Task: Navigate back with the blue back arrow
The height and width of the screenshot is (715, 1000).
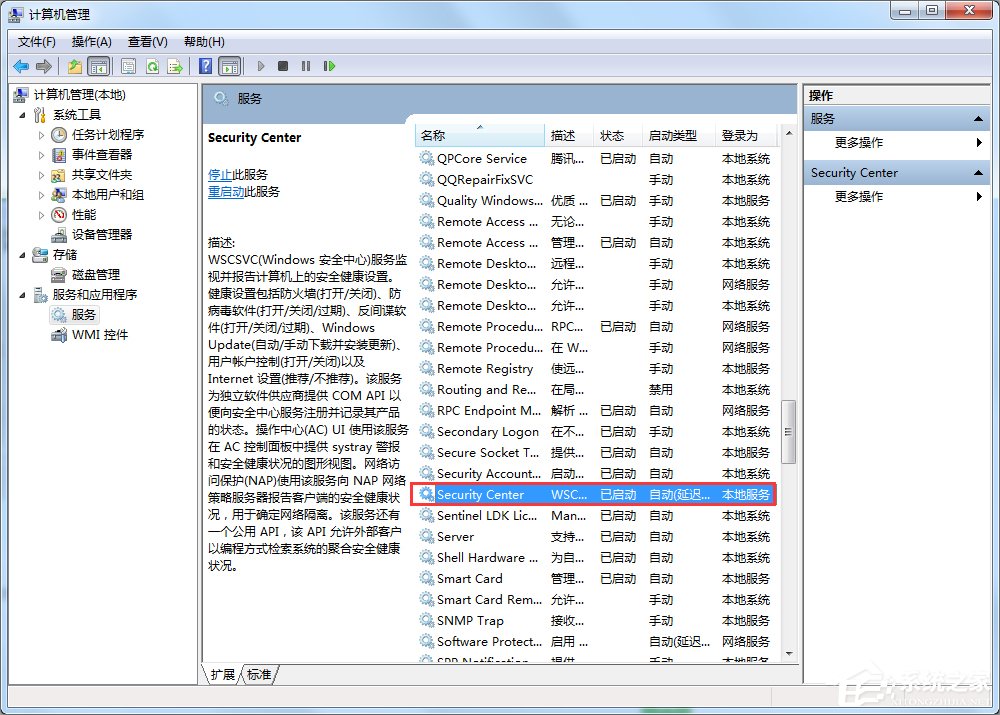Action: (x=20, y=66)
